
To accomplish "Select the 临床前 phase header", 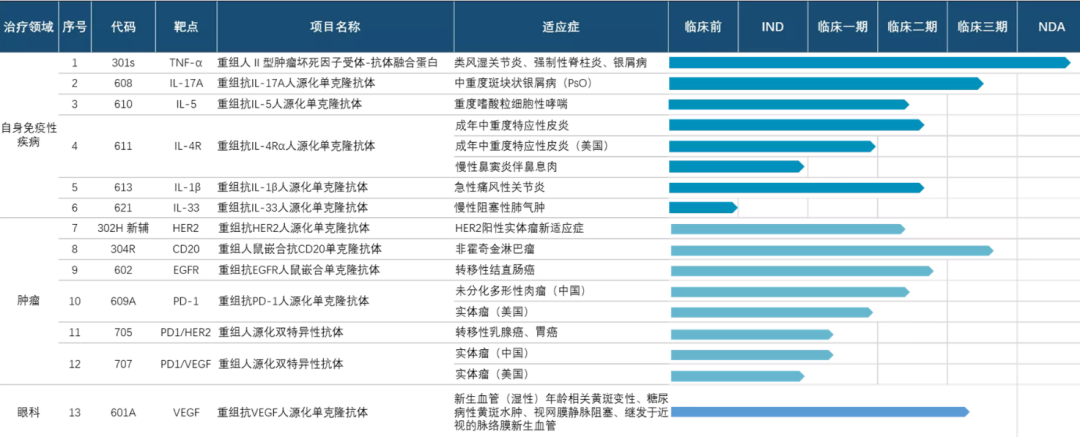I will coord(703,26).
